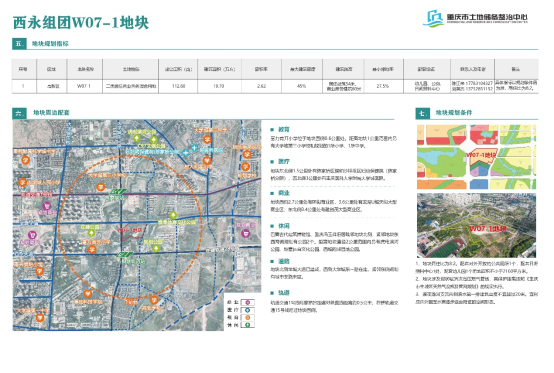This screenshot has width=554, height=373.
Task: Click the 商业 heading in surrounding facilities
Action: 284,193
